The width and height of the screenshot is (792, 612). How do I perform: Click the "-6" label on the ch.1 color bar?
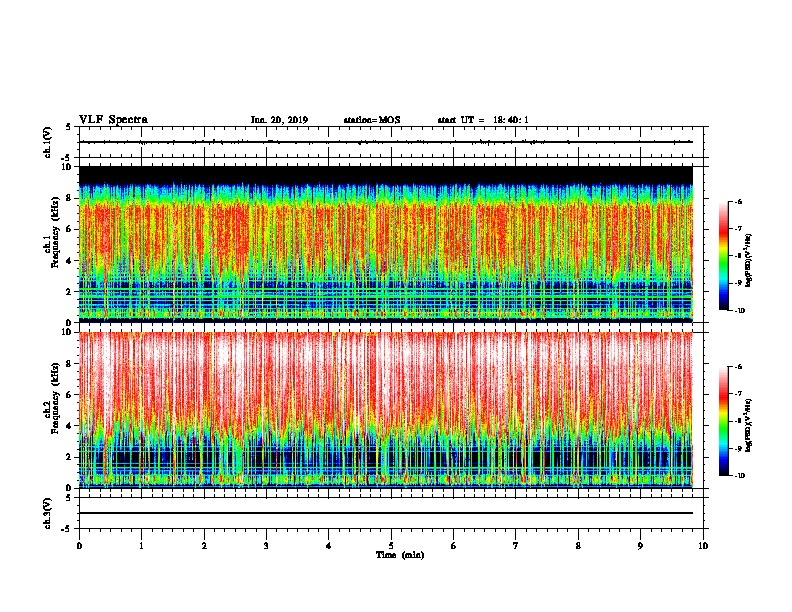click(x=739, y=202)
